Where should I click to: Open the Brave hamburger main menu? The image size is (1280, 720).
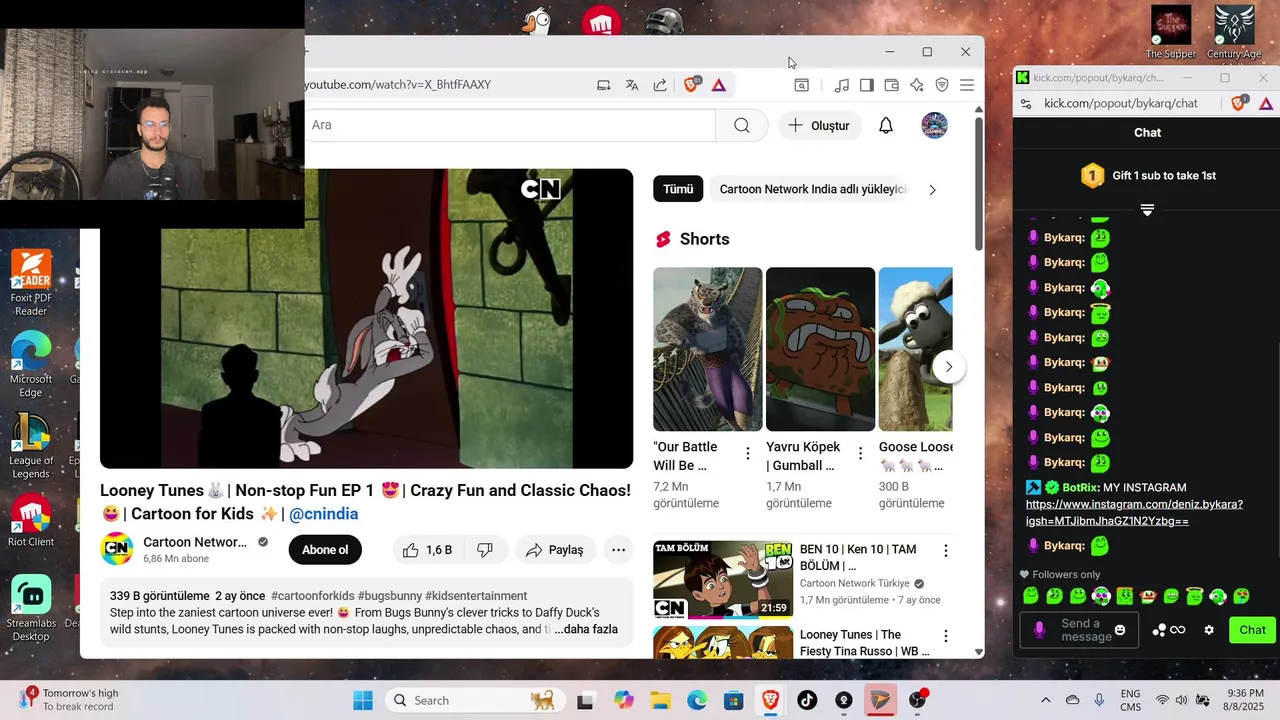[x=967, y=85]
